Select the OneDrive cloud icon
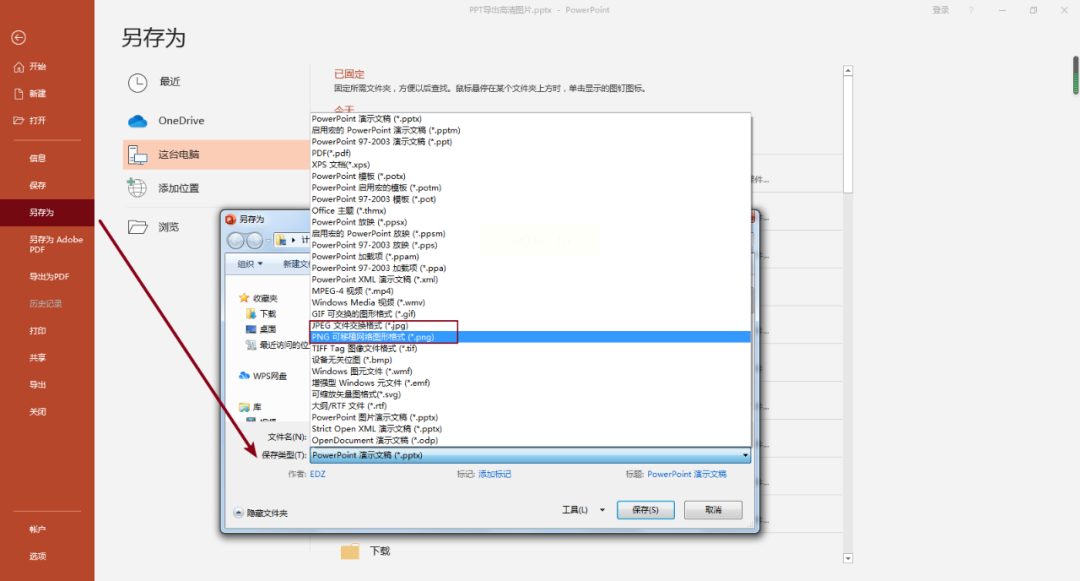1080x581 pixels. pyautogui.click(x=138, y=121)
